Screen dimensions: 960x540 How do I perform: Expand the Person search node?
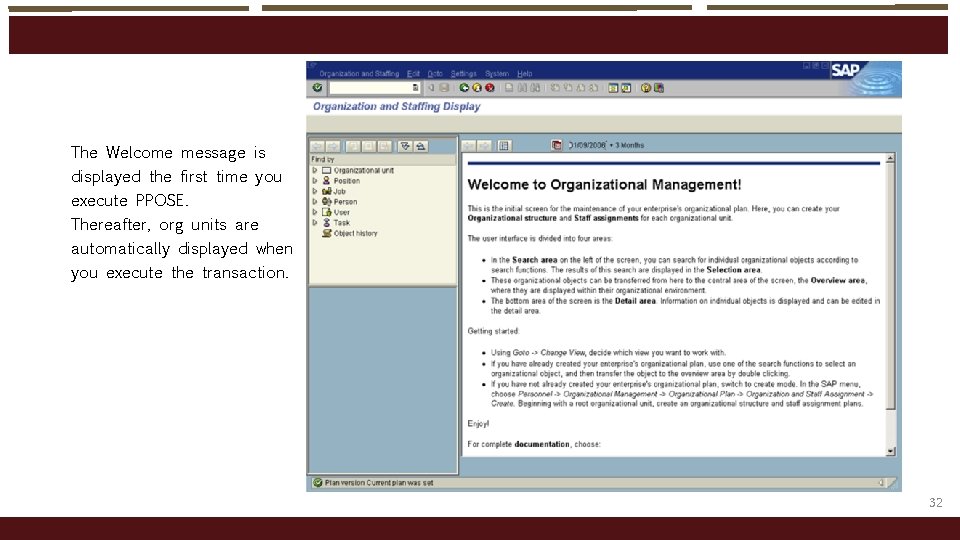[315, 201]
